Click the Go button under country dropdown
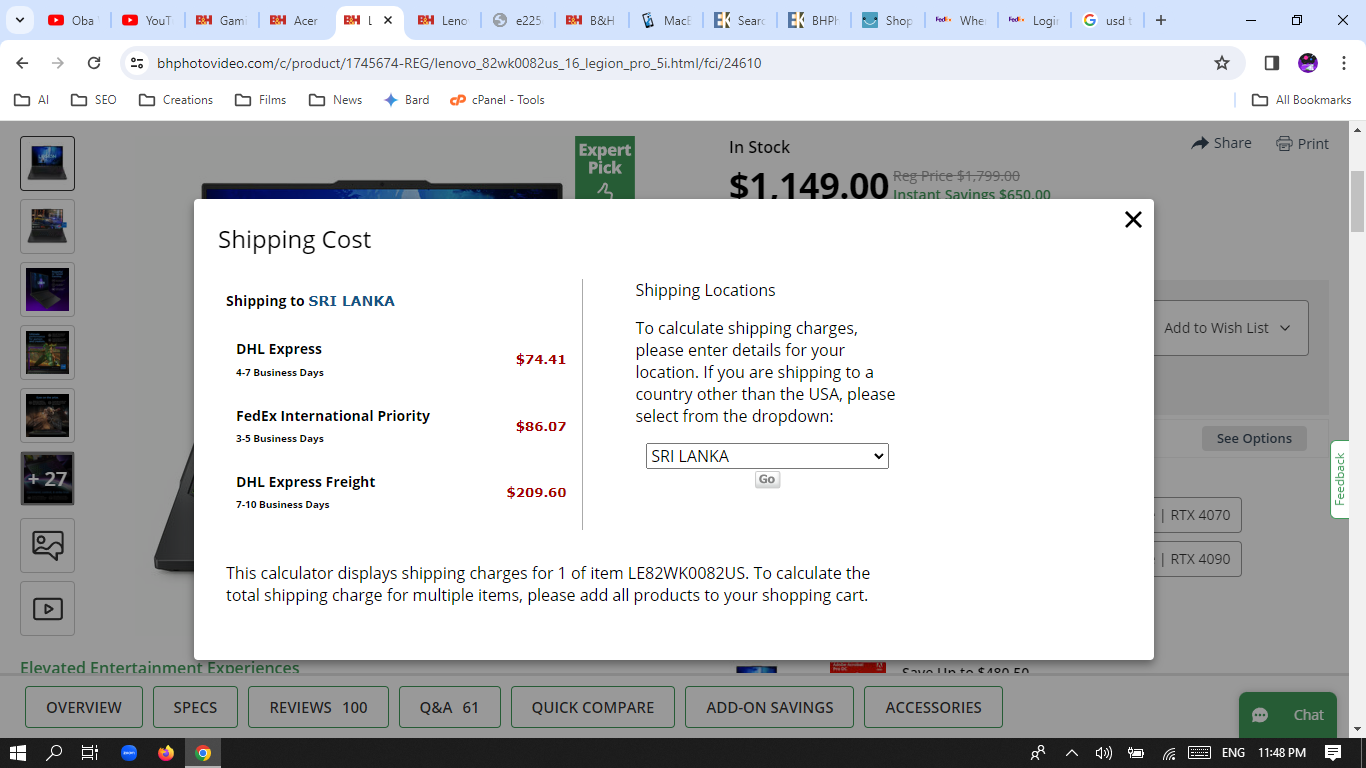 pyautogui.click(x=767, y=480)
